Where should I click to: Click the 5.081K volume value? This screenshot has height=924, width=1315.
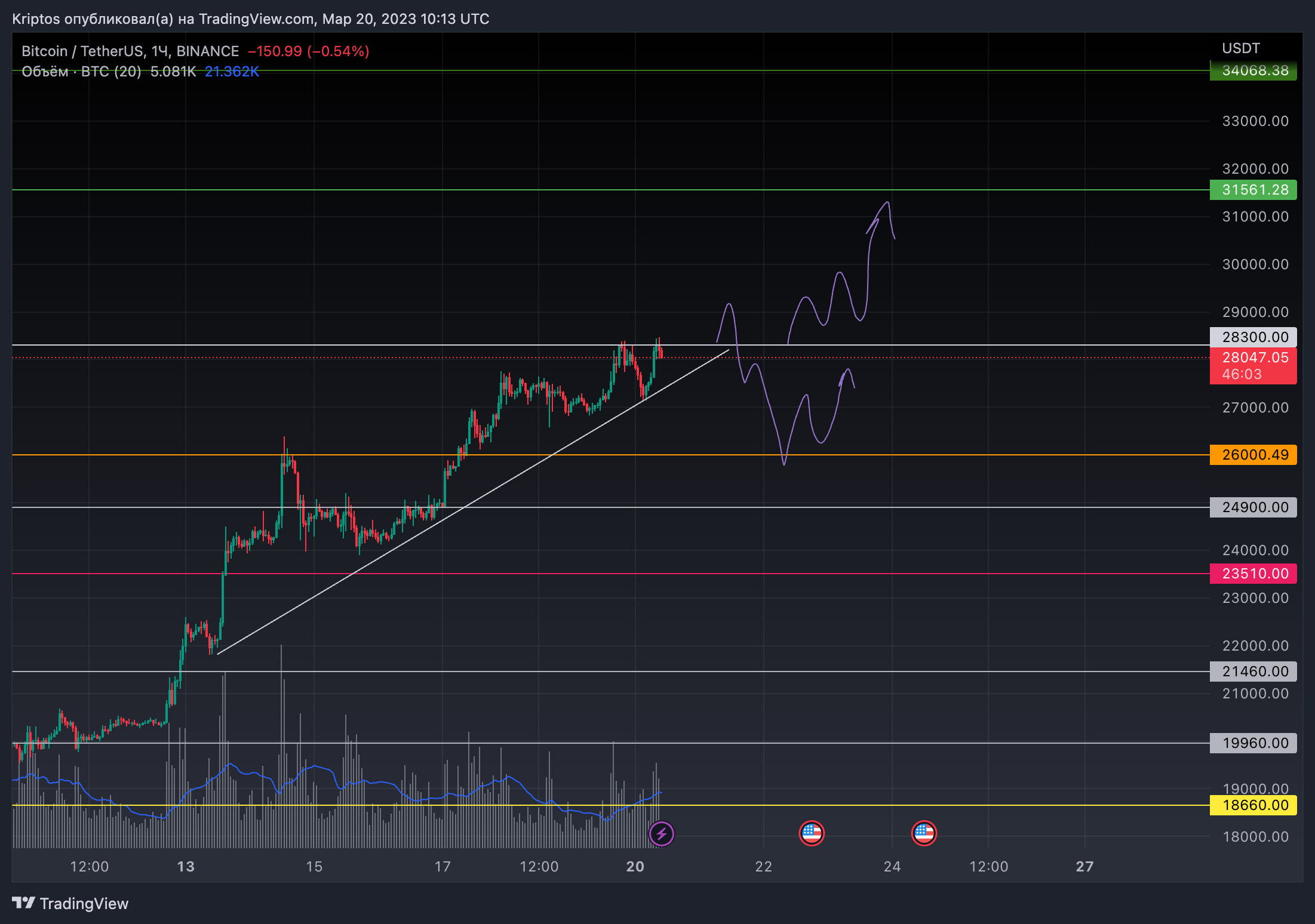173,72
